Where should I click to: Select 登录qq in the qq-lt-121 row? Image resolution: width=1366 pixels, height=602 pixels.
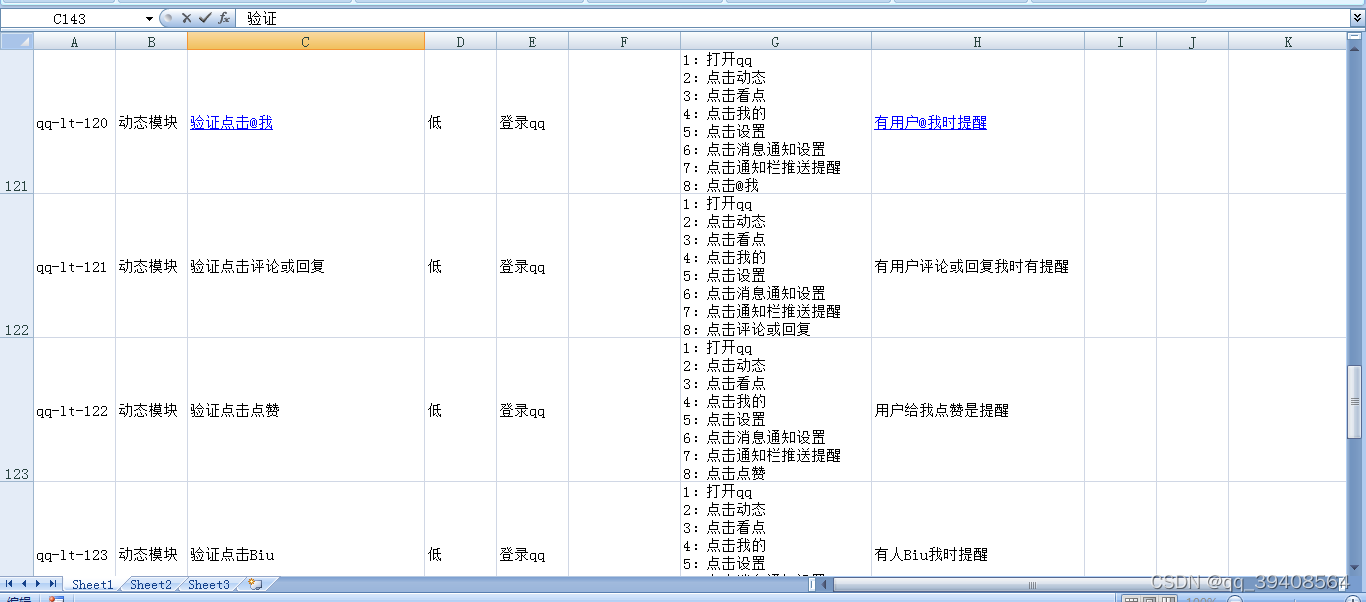coord(532,267)
